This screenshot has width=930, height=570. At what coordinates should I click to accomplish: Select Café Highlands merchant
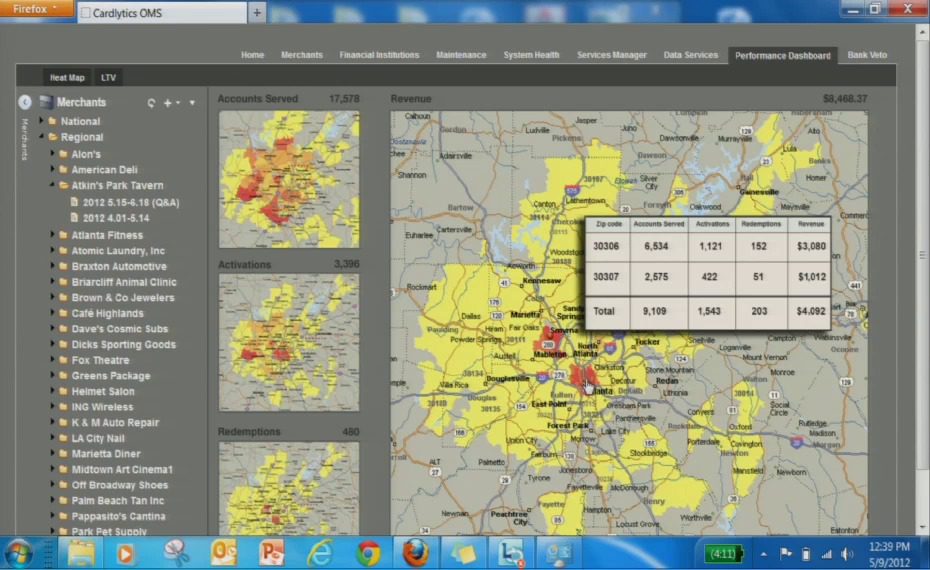click(107, 313)
